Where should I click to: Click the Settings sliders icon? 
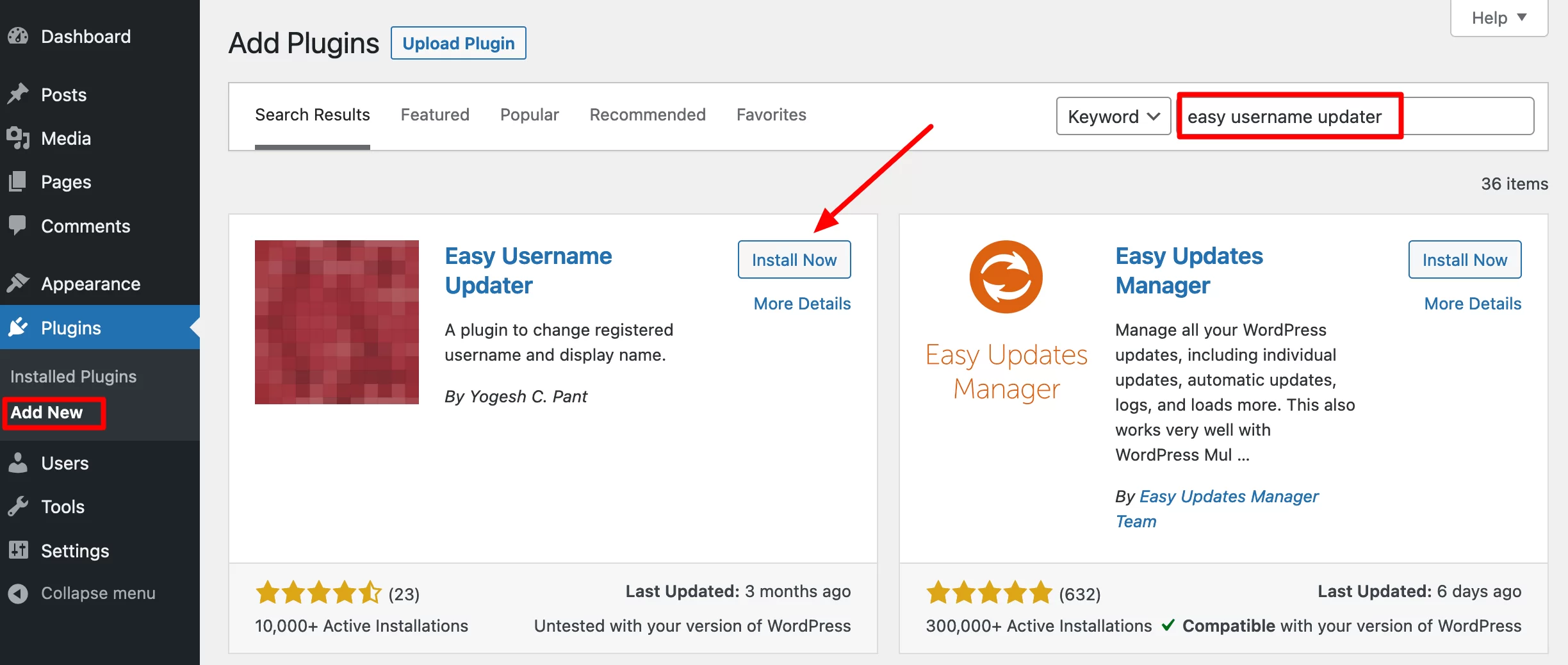pos(18,550)
